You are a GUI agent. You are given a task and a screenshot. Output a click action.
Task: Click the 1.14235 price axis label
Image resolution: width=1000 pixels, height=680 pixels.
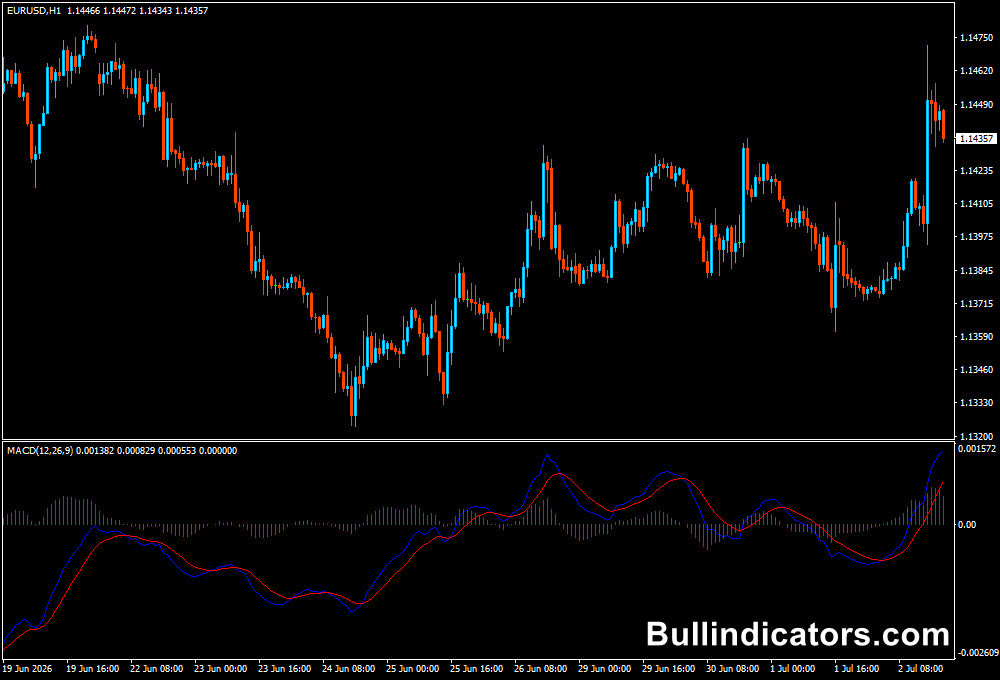(976, 171)
